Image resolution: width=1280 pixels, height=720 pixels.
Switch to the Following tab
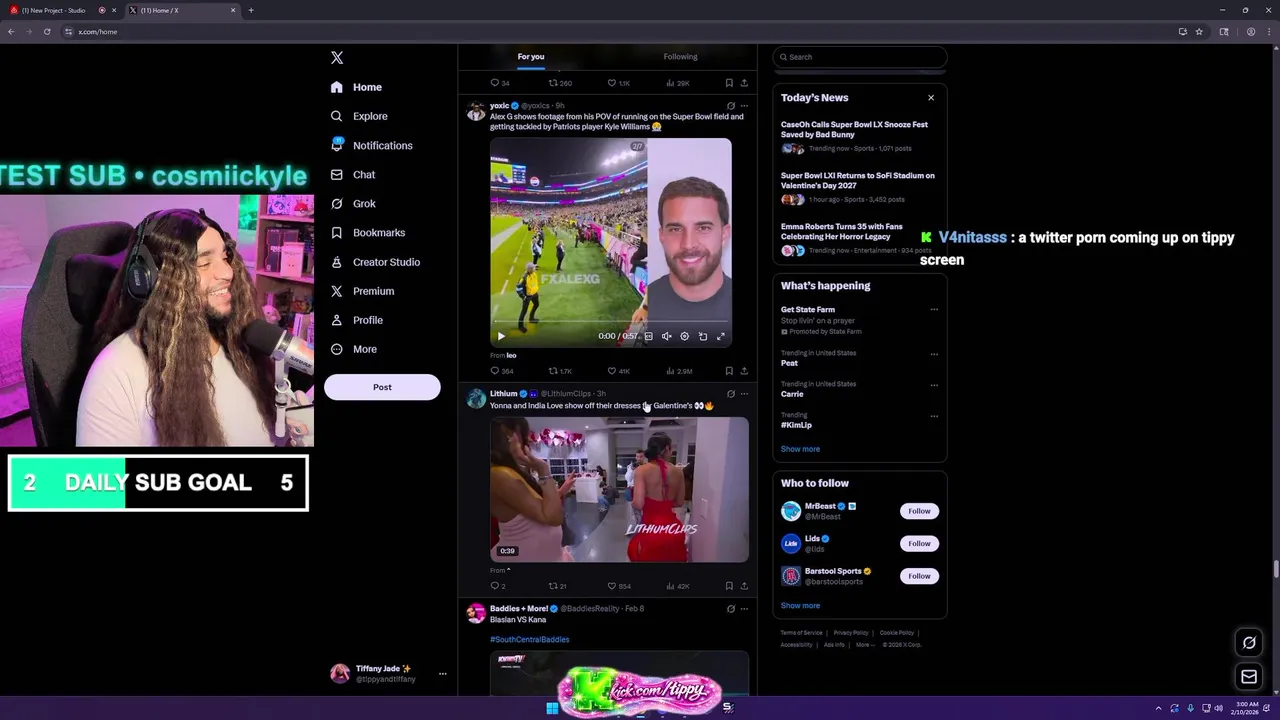pyautogui.click(x=681, y=57)
